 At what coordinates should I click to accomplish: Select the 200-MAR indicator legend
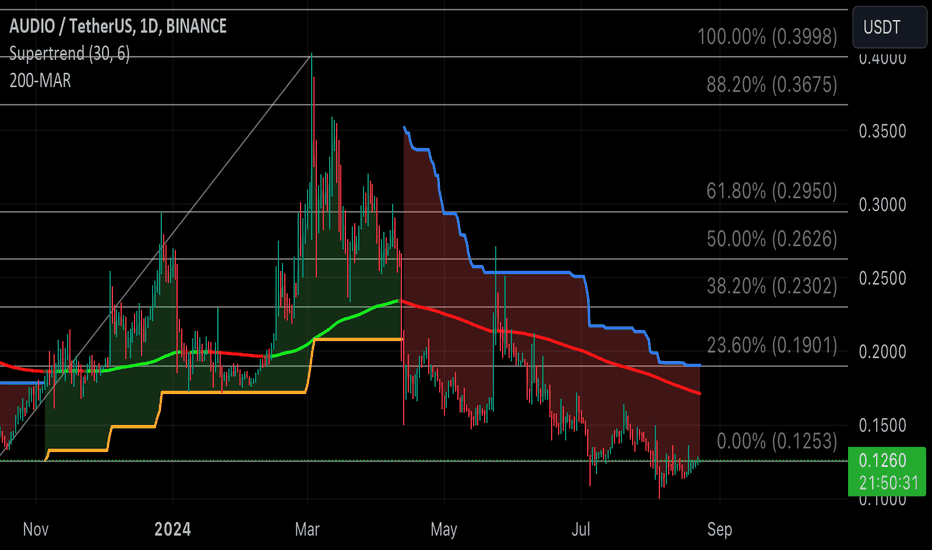(40, 80)
